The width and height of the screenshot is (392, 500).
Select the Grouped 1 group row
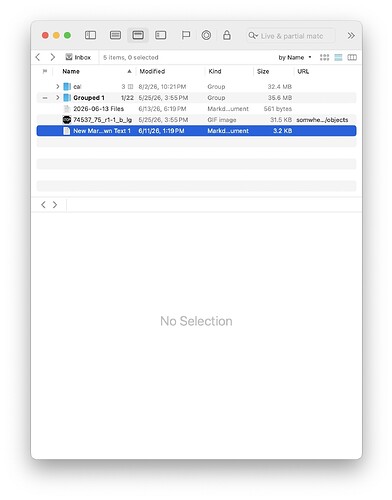click(x=196, y=98)
